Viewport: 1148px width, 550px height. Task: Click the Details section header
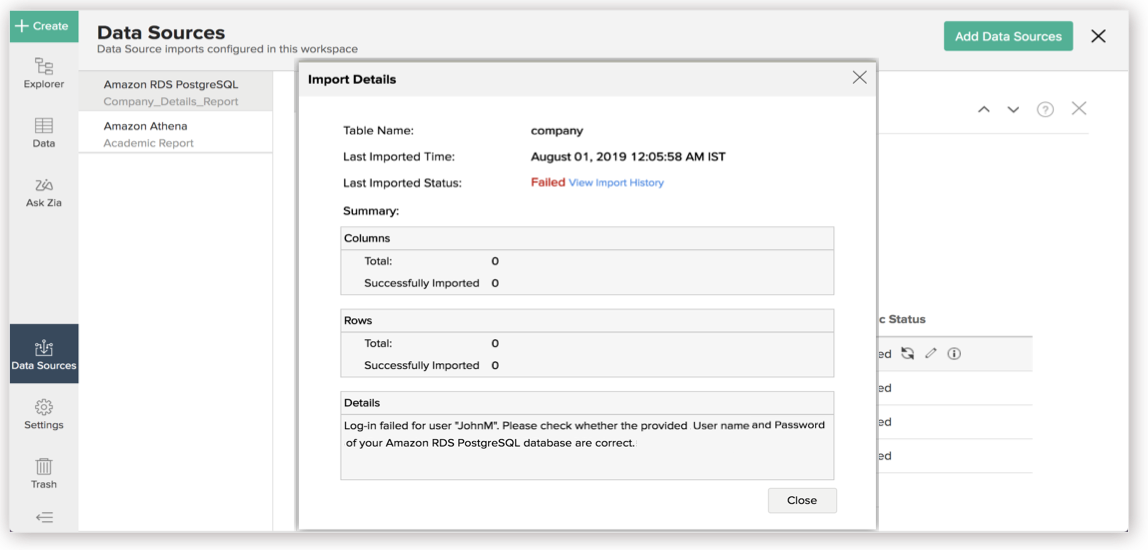click(587, 403)
